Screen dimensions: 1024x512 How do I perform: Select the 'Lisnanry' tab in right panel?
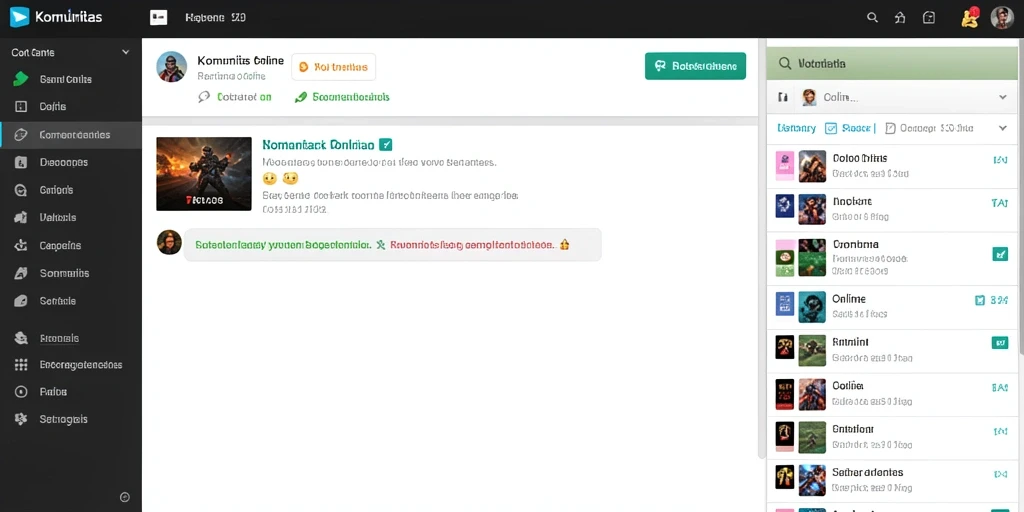pyautogui.click(x=796, y=128)
